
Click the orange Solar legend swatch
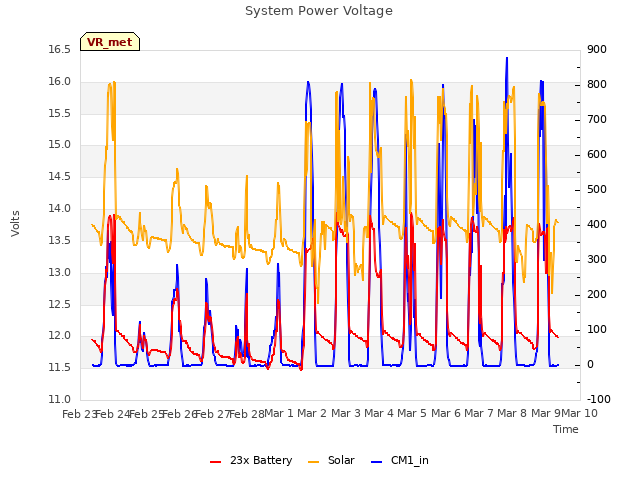(313, 462)
